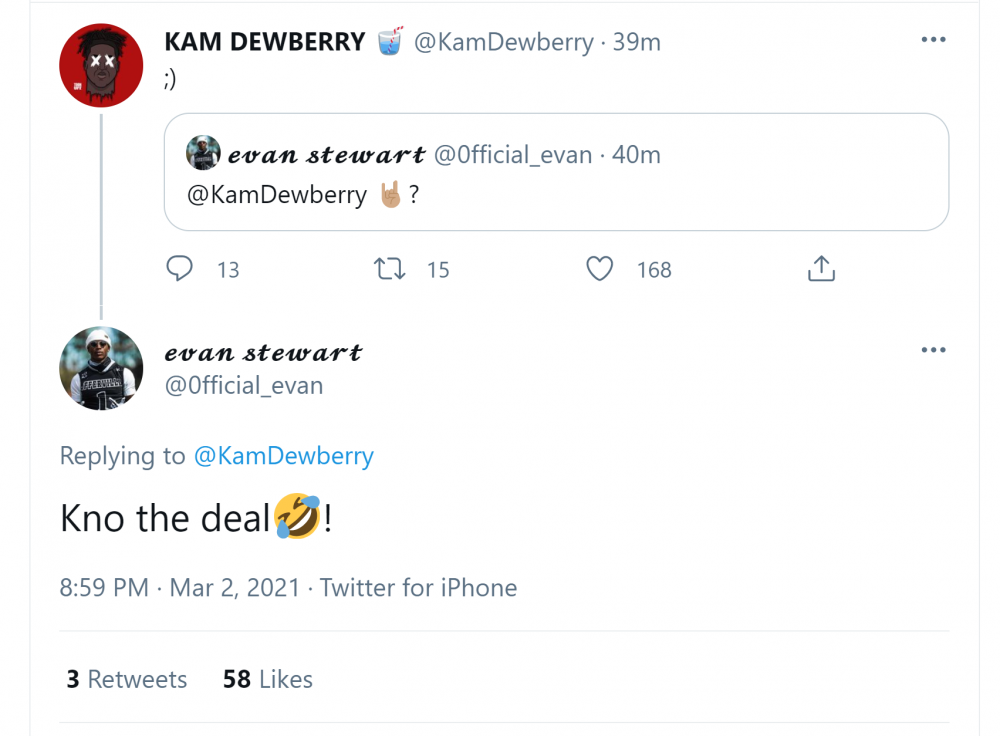Retweet Kam Dewberry's tweet
Screen dimensions: 1000x736
point(389,269)
